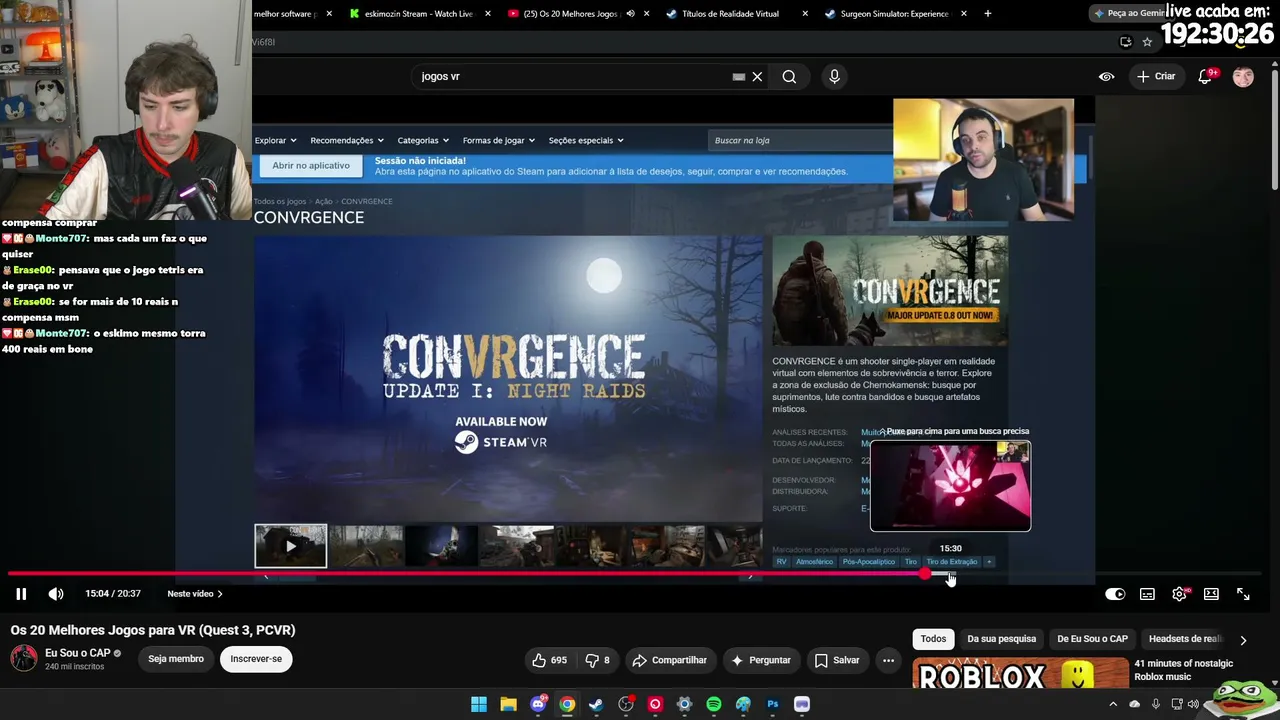Select the 'De Eu Sou o CAP' chip
The height and width of the screenshot is (720, 1280).
[1092, 639]
